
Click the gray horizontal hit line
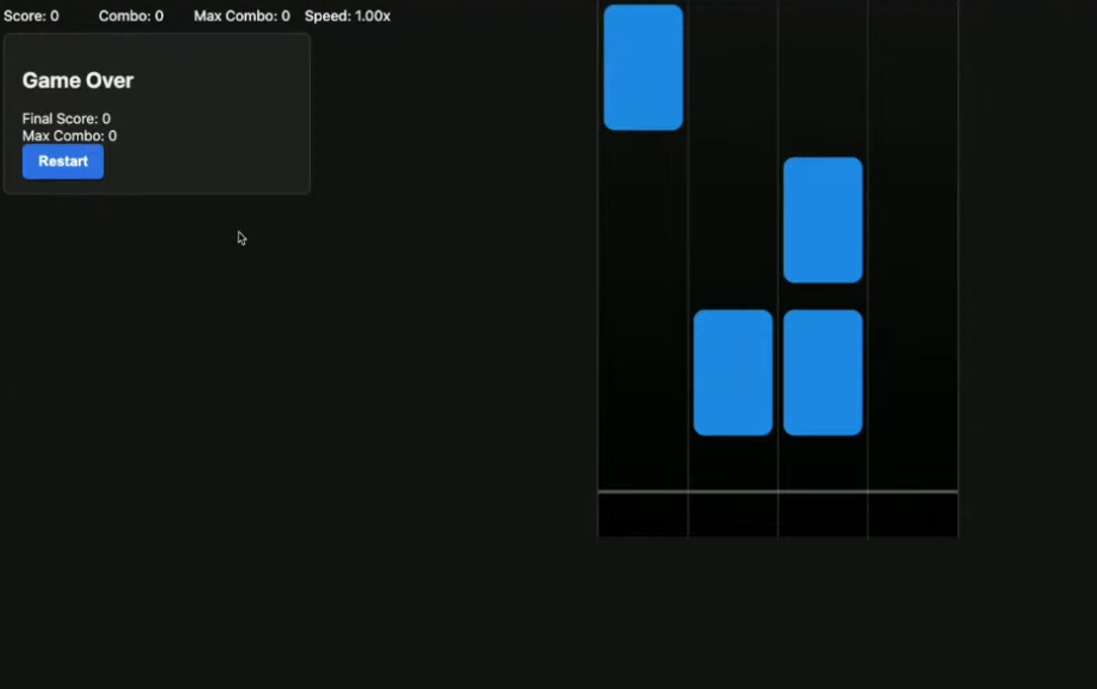coord(778,491)
